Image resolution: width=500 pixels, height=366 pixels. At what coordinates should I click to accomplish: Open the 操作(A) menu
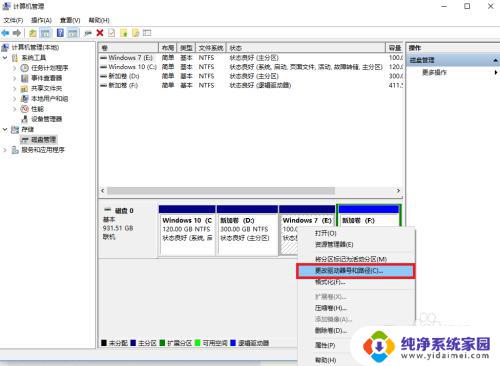point(41,20)
